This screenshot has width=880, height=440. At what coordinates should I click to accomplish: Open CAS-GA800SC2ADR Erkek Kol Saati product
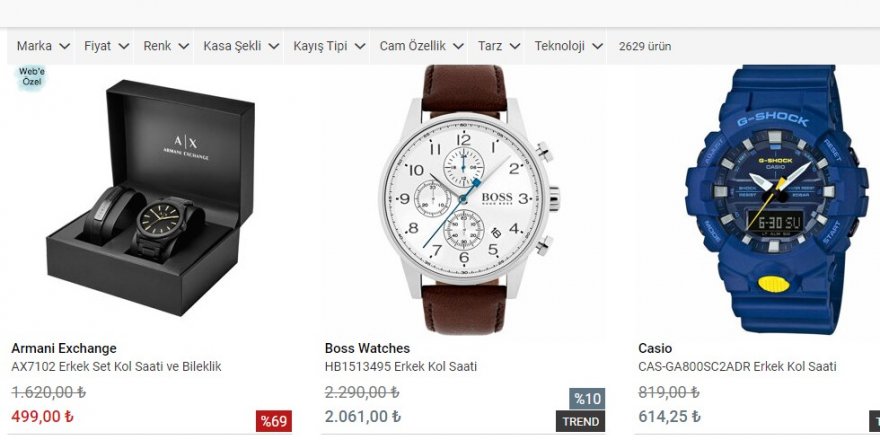pyautogui.click(x=737, y=366)
